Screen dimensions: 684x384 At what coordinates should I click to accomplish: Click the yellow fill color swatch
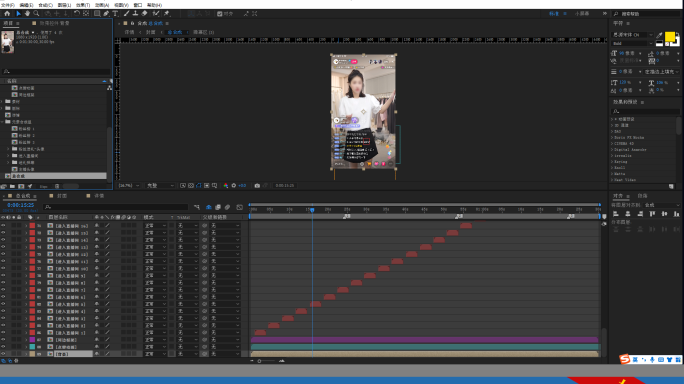(670, 37)
